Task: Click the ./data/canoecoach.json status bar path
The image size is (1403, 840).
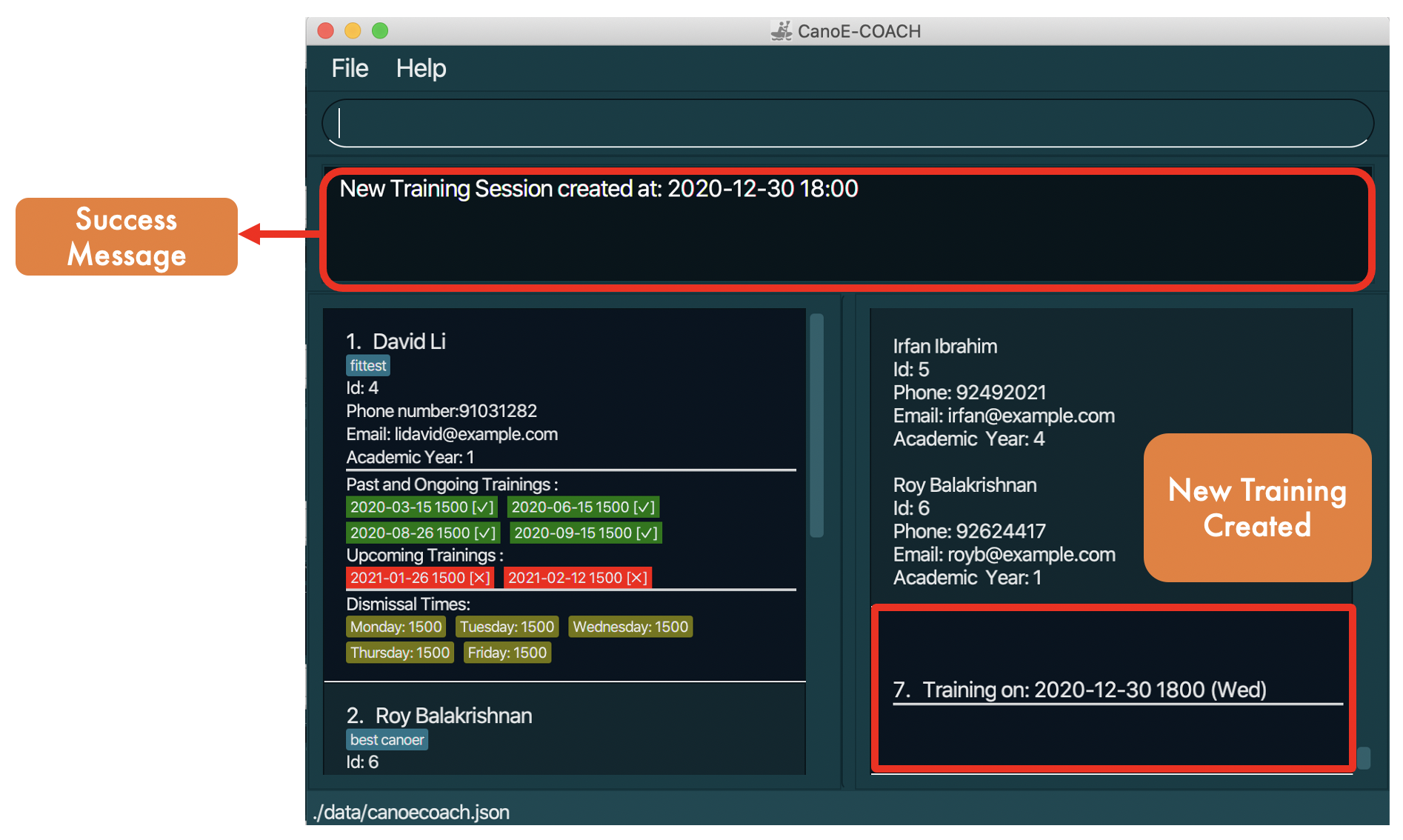Action: coord(411,812)
